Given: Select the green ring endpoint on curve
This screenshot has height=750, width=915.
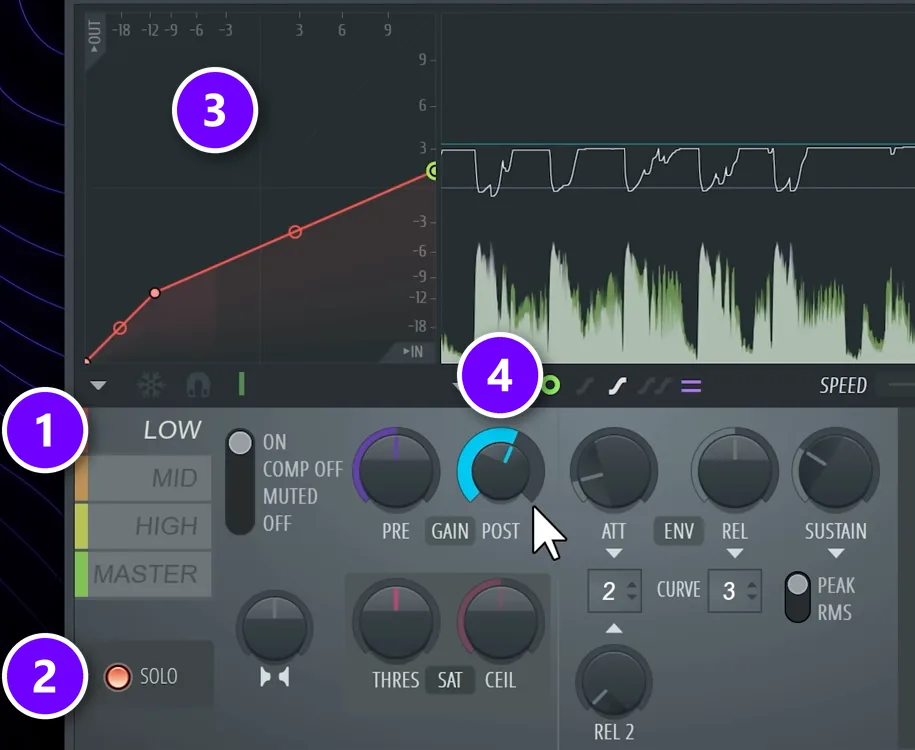Looking at the screenshot, I should (432, 171).
